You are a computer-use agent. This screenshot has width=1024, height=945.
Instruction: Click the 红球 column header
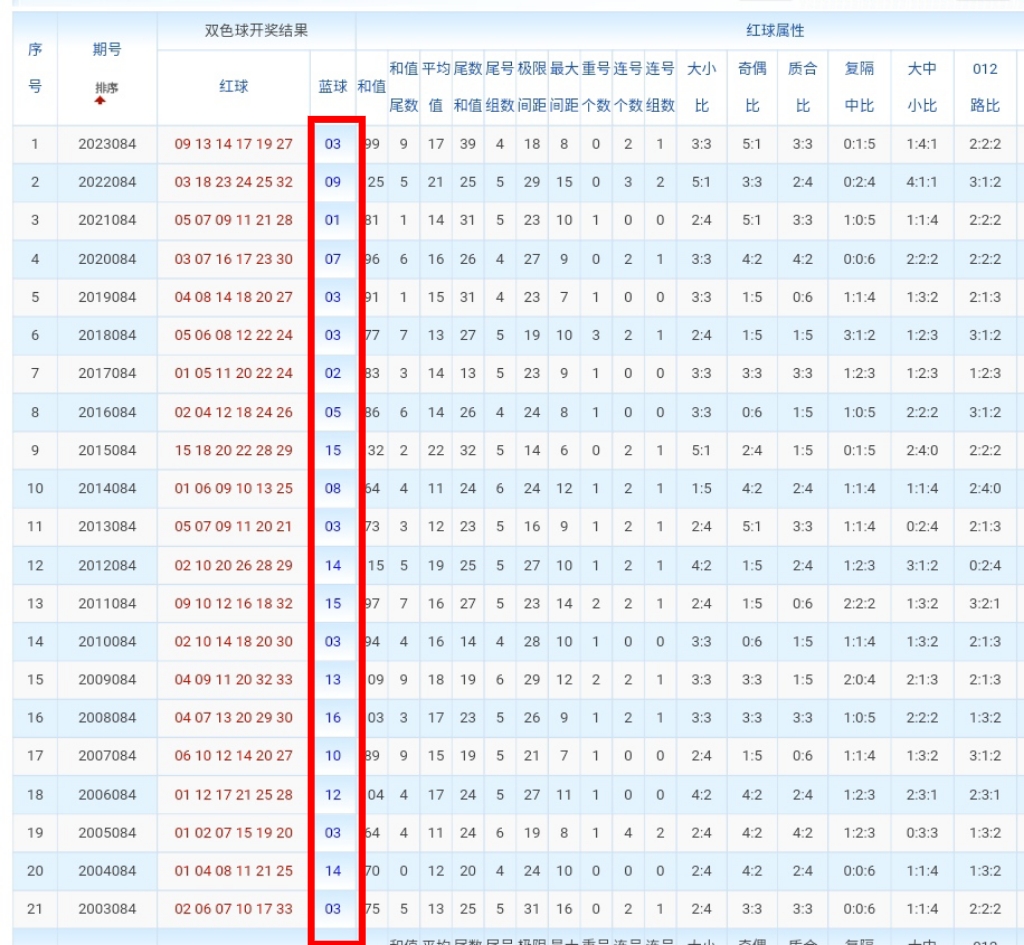233,86
